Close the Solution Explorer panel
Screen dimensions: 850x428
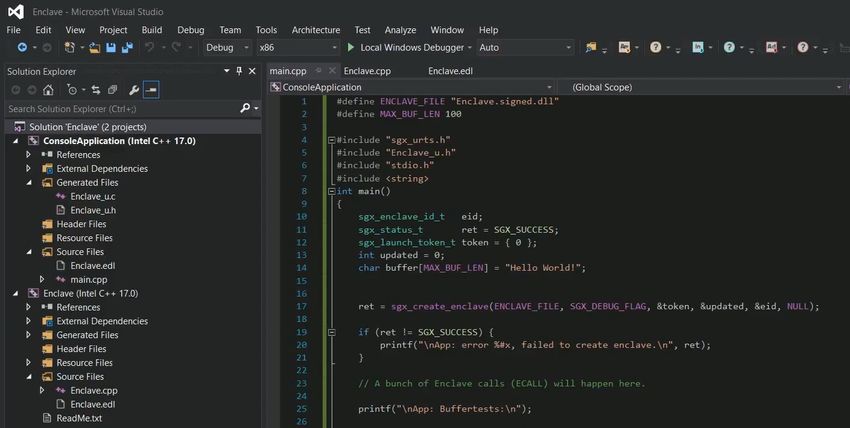[252, 71]
